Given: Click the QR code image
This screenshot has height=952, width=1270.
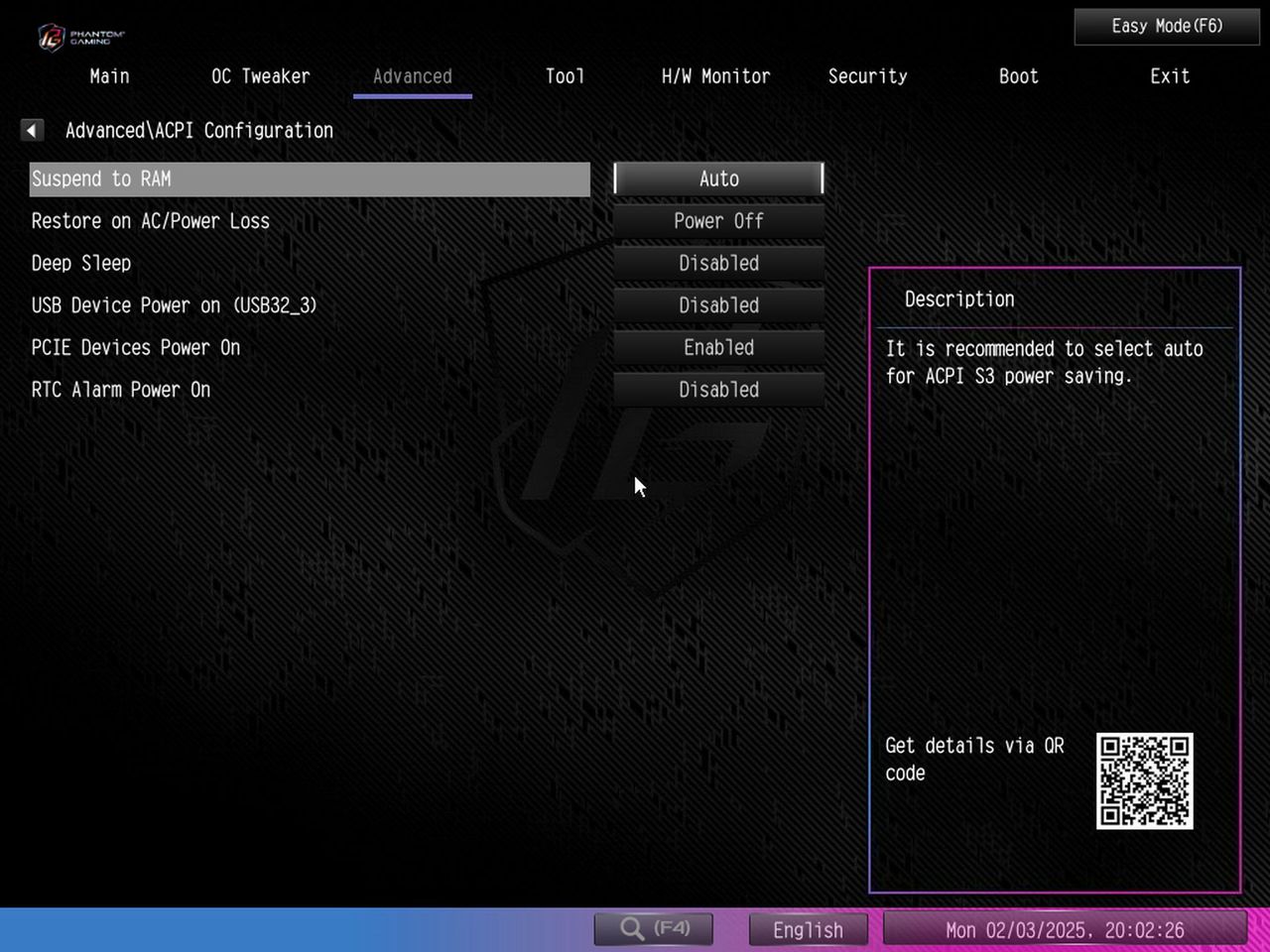Looking at the screenshot, I should (1144, 780).
